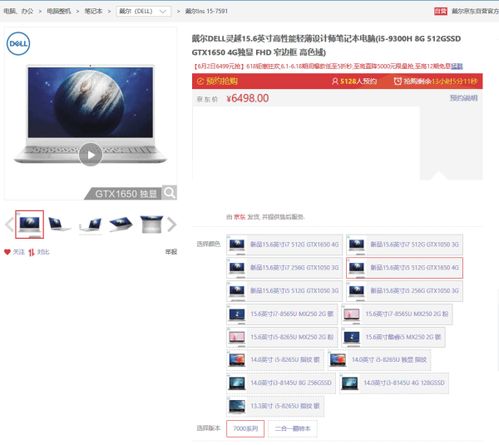The height and width of the screenshot is (445, 499).
Task: Click the 5128人预约 reservation count
Action: 358,81
